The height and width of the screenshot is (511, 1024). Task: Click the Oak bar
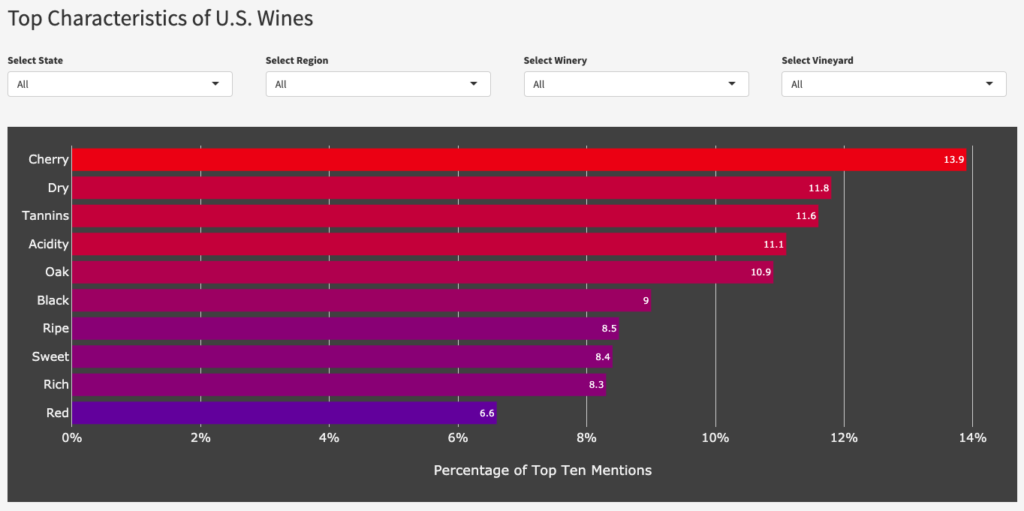(422, 272)
